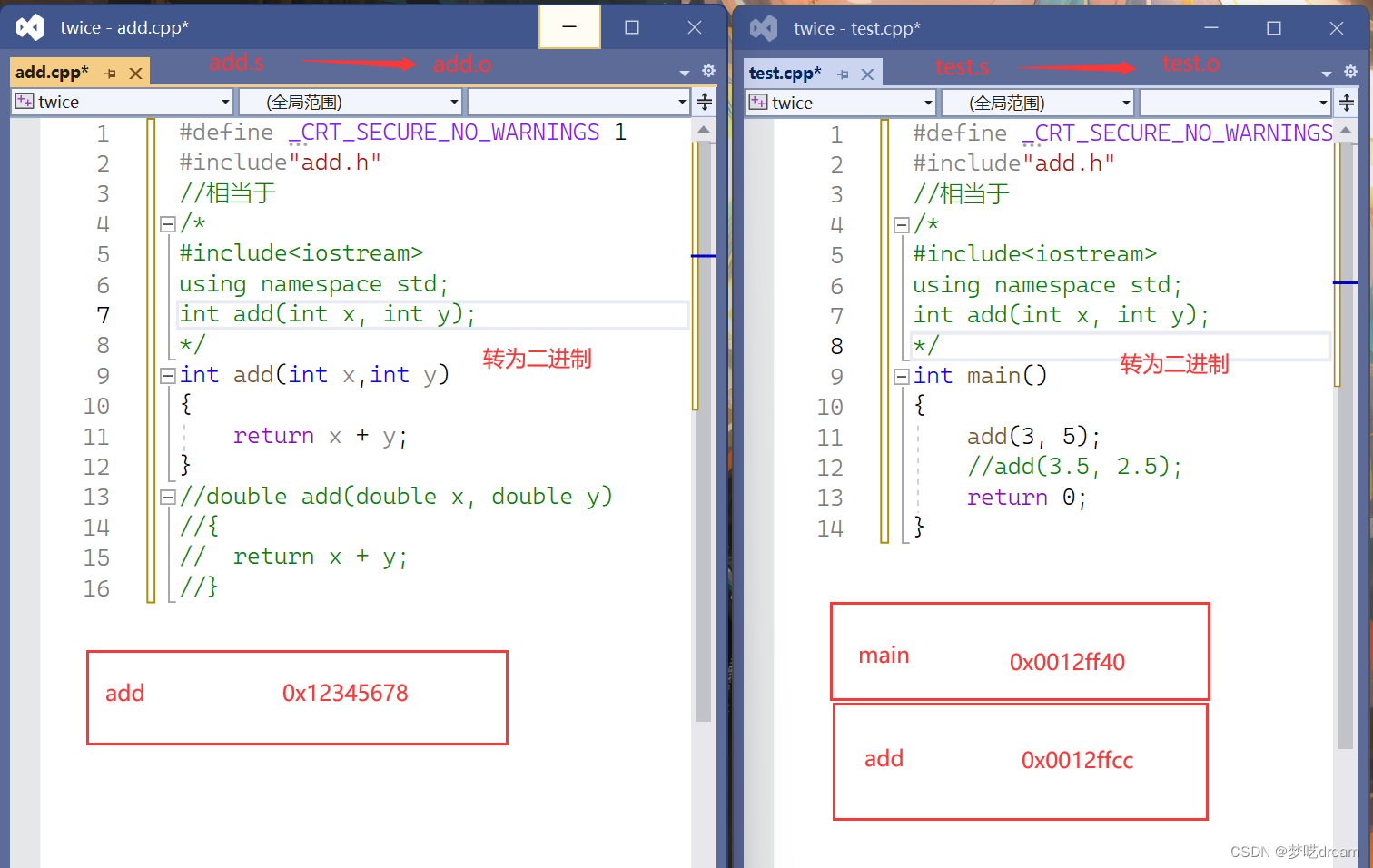Open tab settings gear in test.cpp window

point(1350,72)
